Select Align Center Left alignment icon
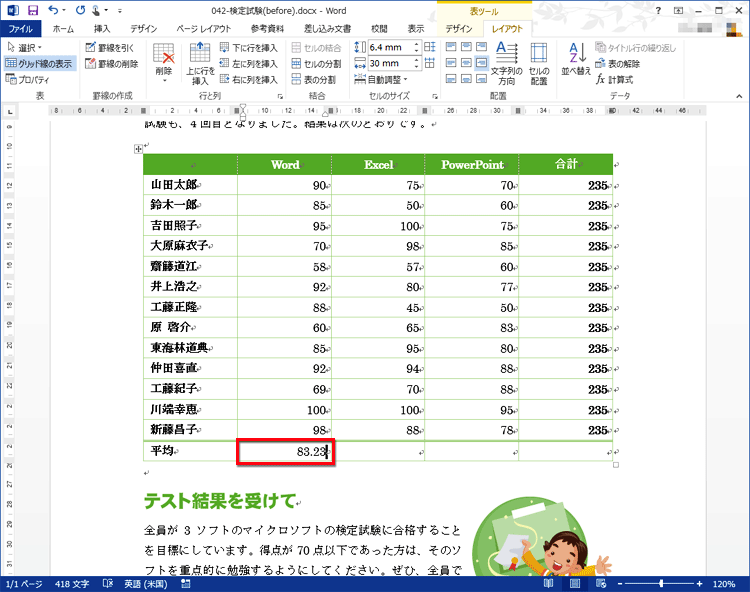The image size is (750, 592). (451, 62)
